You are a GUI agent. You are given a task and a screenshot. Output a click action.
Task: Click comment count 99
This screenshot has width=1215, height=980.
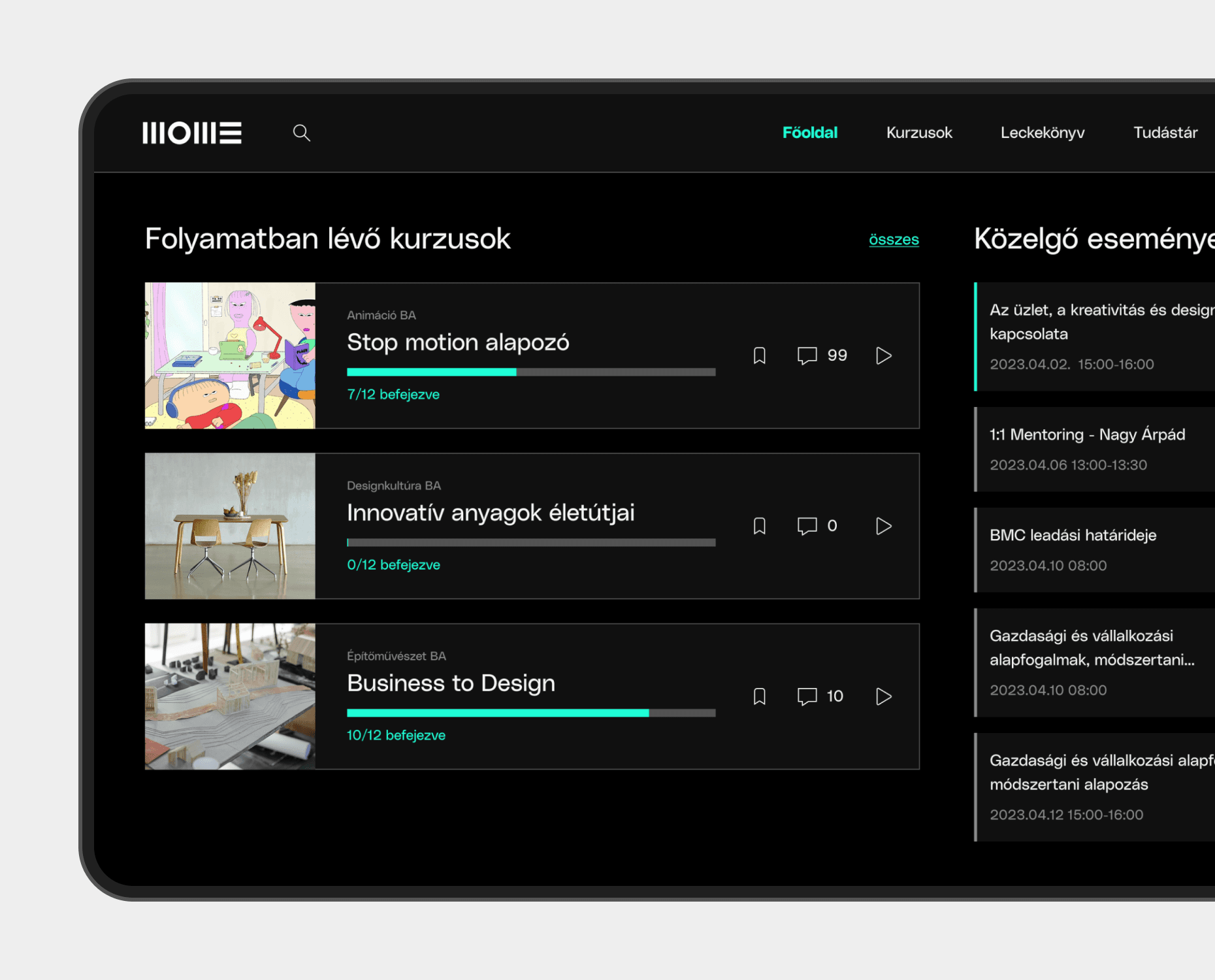(837, 355)
